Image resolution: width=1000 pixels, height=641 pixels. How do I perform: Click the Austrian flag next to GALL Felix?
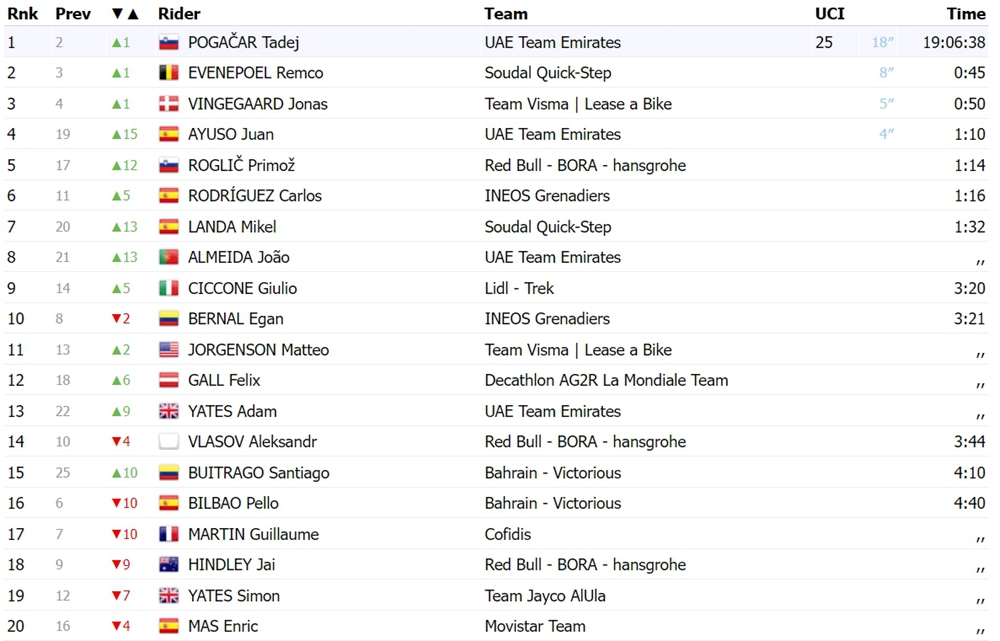pyautogui.click(x=168, y=380)
